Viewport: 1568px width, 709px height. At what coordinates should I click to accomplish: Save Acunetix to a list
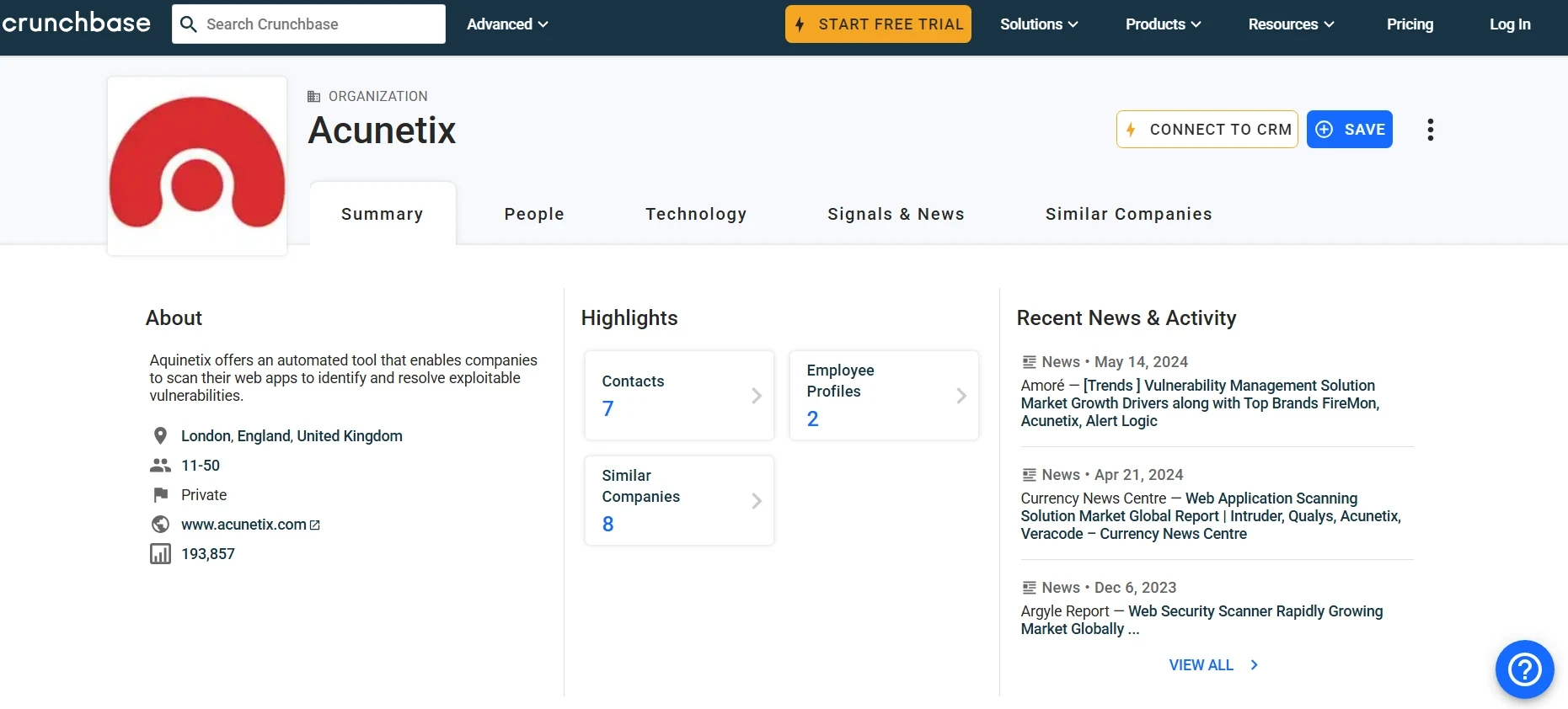click(1349, 129)
